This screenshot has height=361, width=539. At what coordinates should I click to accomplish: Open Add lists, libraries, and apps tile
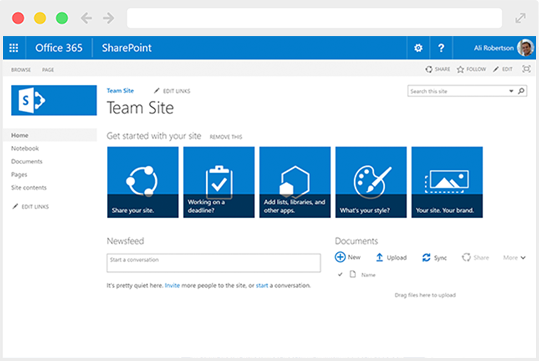point(295,182)
